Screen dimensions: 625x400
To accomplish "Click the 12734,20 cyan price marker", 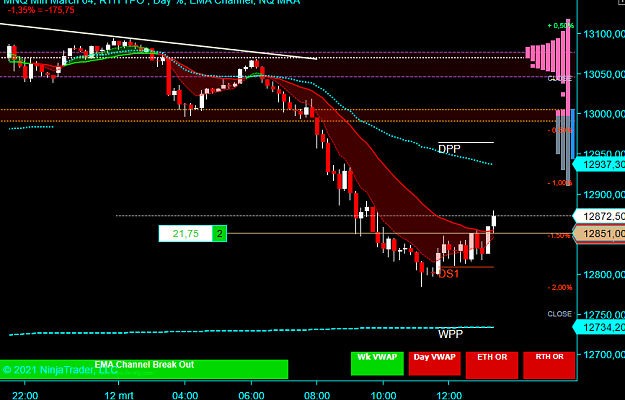I will coord(599,327).
